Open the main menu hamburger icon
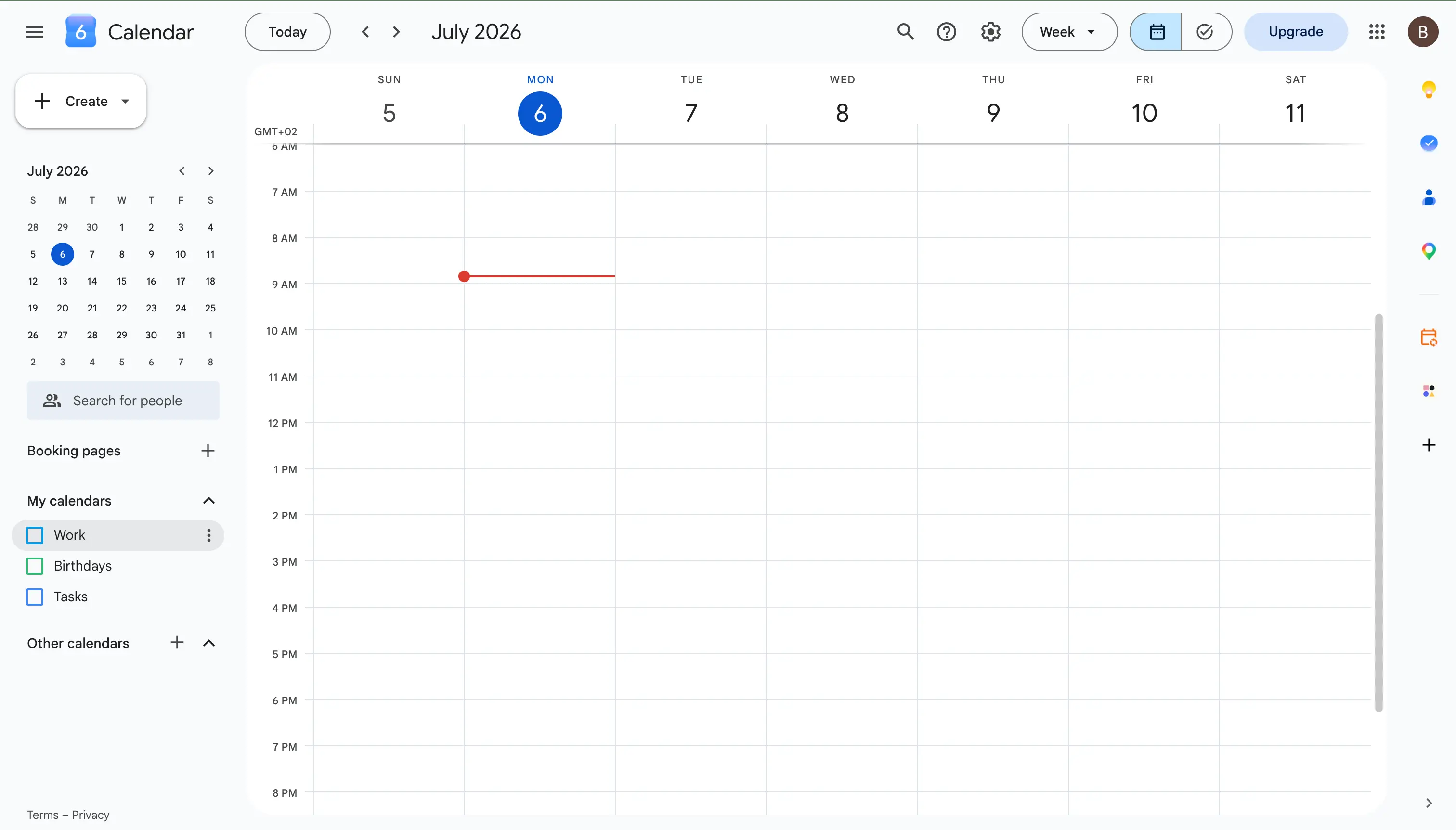 point(35,32)
